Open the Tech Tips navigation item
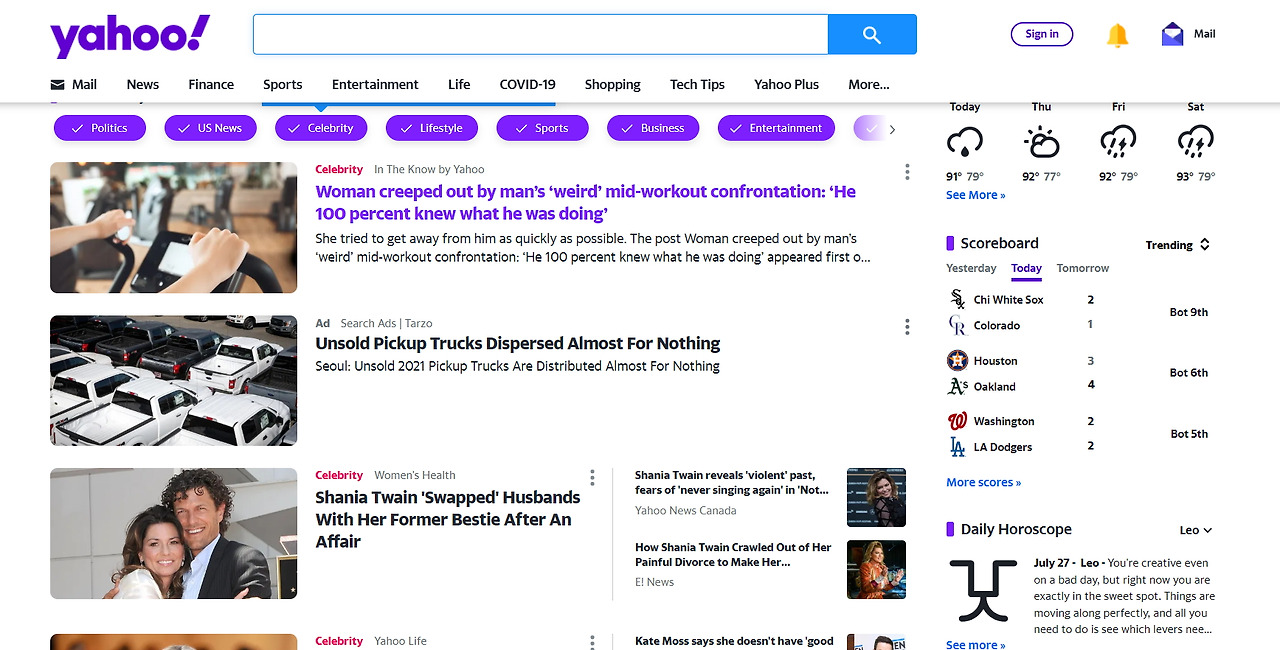Image resolution: width=1280 pixels, height=650 pixels. pos(697,85)
